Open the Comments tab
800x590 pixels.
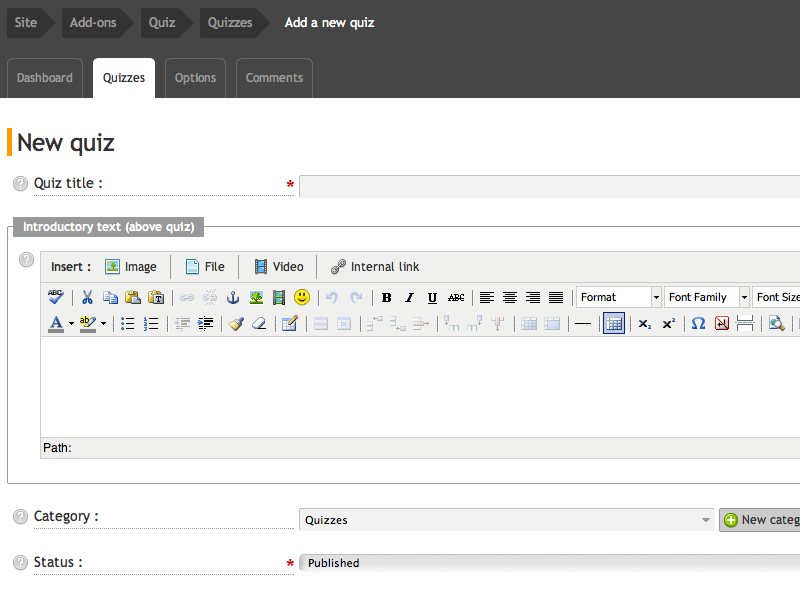click(x=274, y=78)
